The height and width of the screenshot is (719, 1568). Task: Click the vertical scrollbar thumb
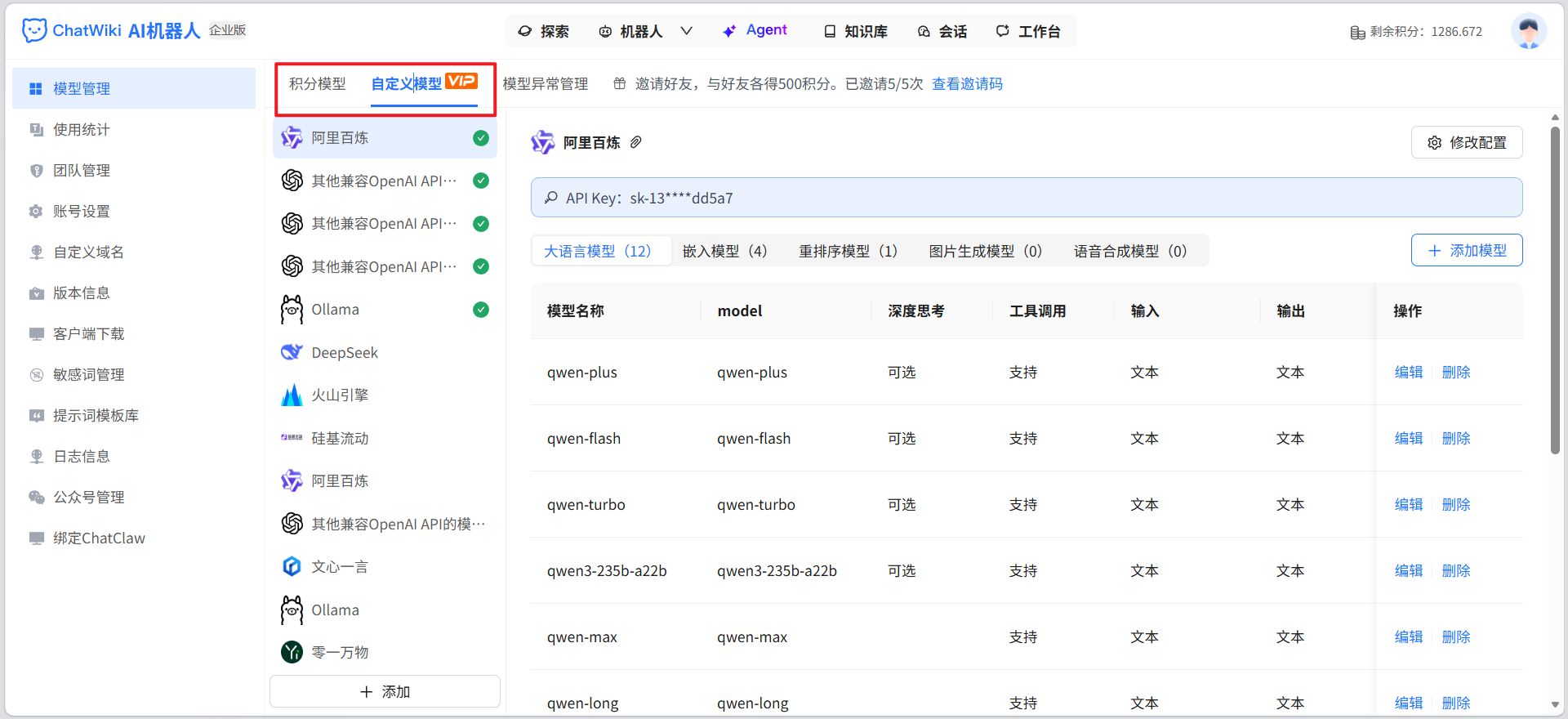pyautogui.click(x=1555, y=290)
